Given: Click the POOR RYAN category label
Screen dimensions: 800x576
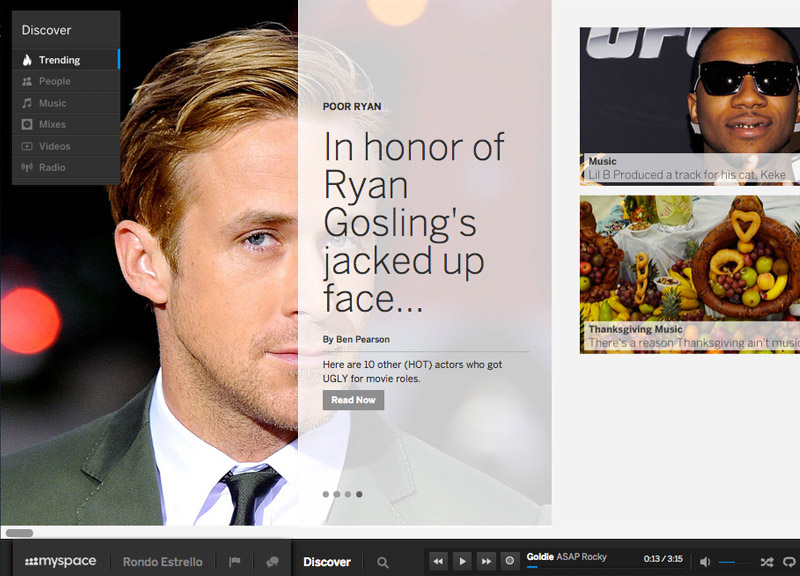Looking at the screenshot, I should pos(352,107).
